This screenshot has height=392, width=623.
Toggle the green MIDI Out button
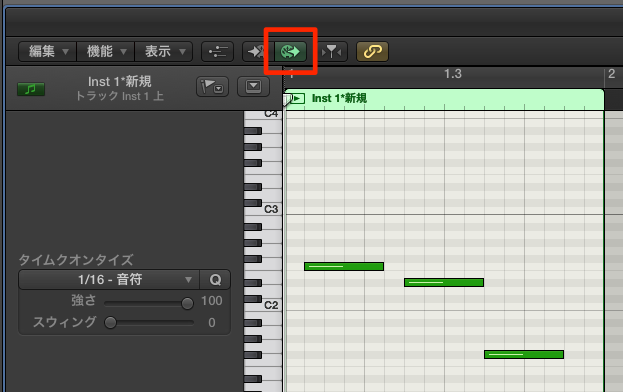click(x=290, y=52)
